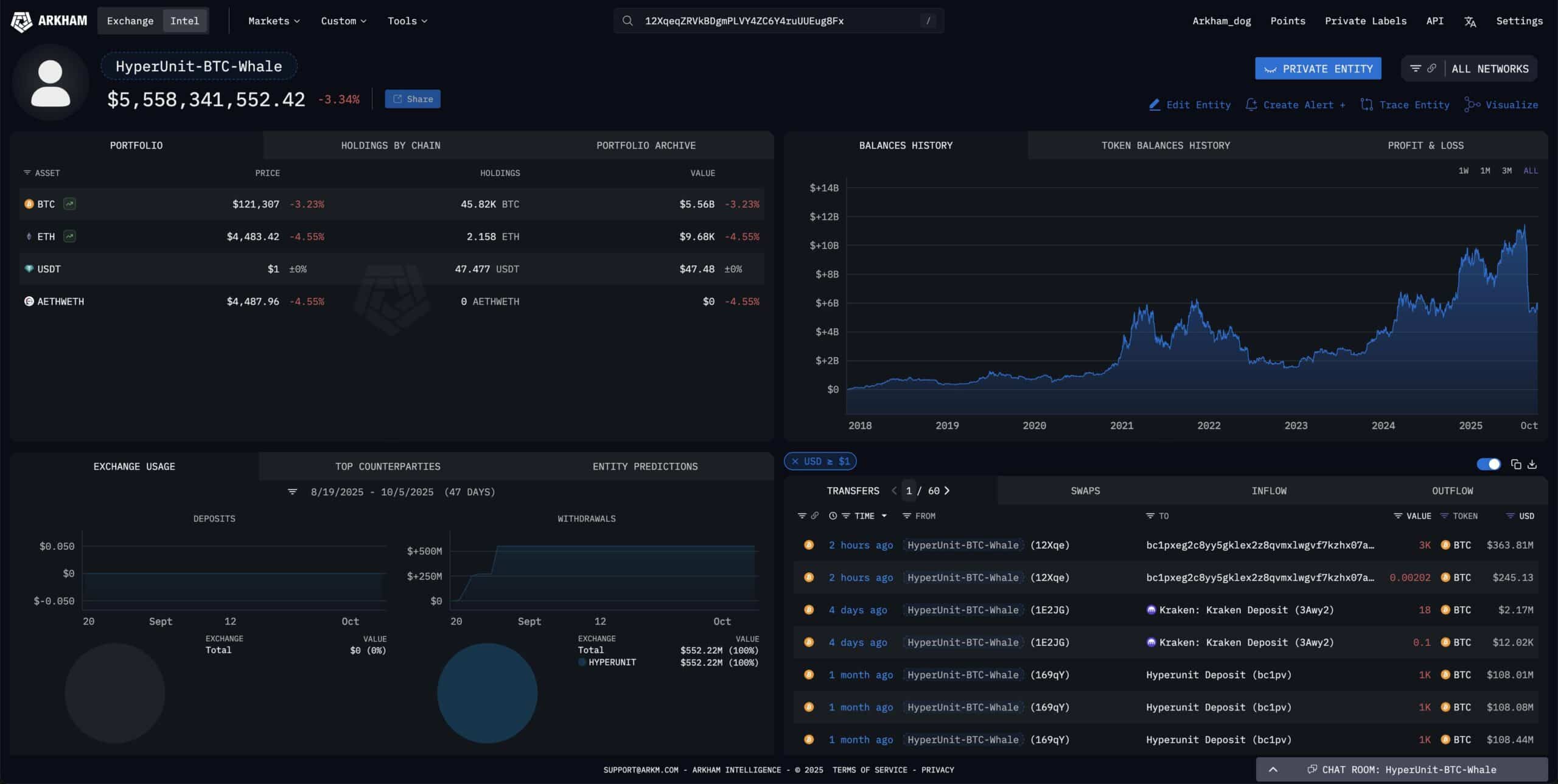Click the copy transfers icon

pyautogui.click(x=1516, y=465)
